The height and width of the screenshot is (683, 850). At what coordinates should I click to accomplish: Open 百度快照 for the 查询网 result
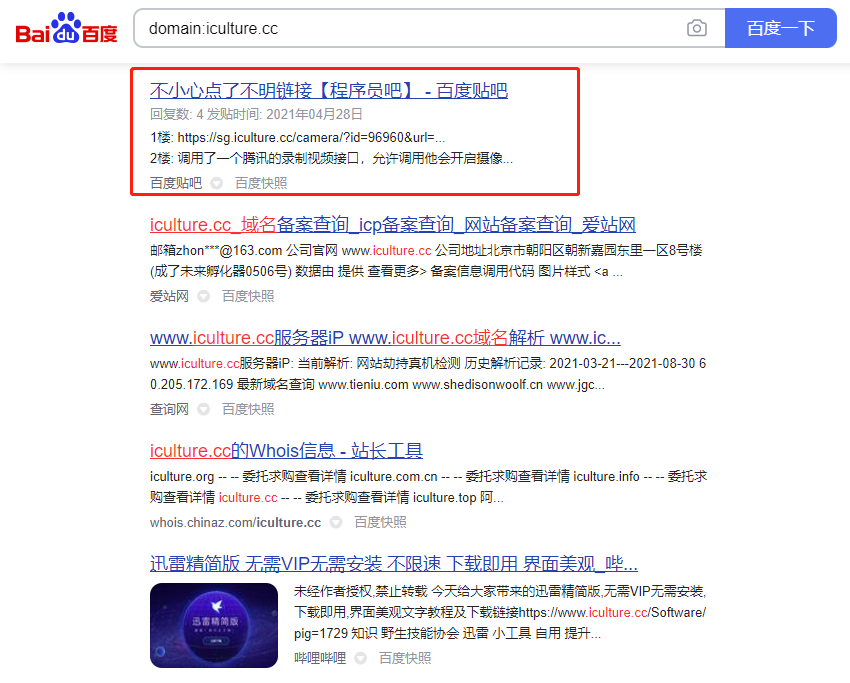coord(248,409)
